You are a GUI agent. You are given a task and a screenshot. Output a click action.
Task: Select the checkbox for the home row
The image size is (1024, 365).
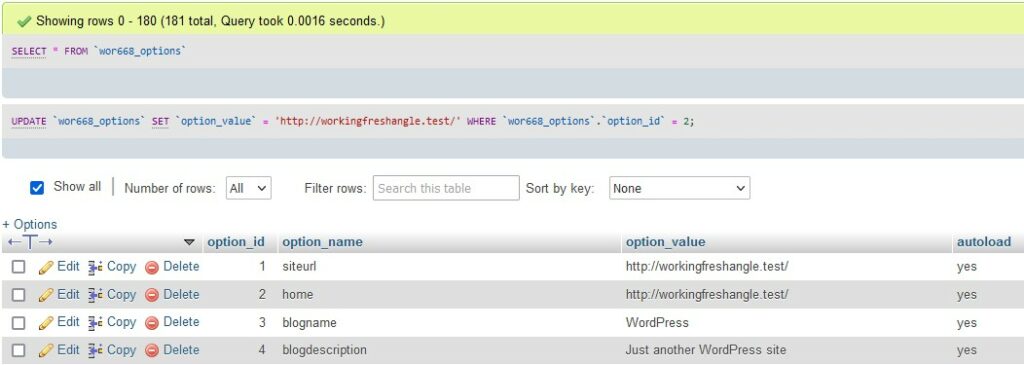point(19,295)
